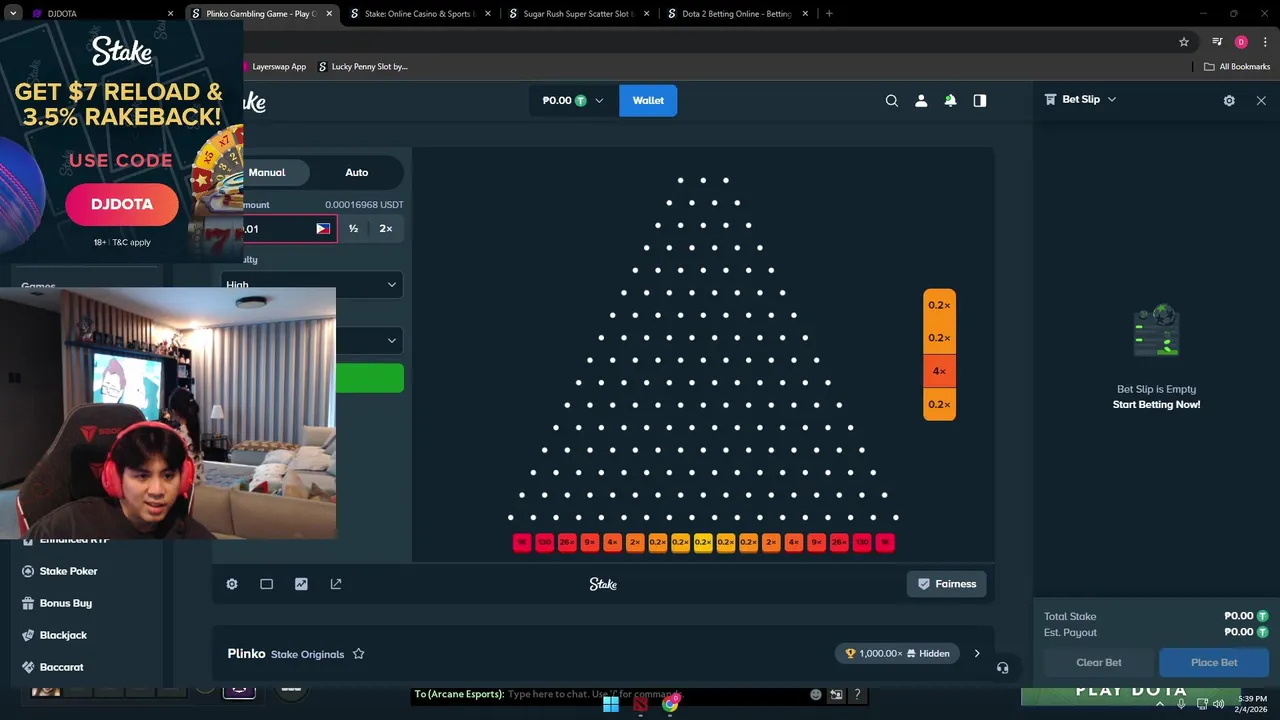This screenshot has width=1280, height=720.
Task: Click the Wallet button
Action: coord(648,100)
